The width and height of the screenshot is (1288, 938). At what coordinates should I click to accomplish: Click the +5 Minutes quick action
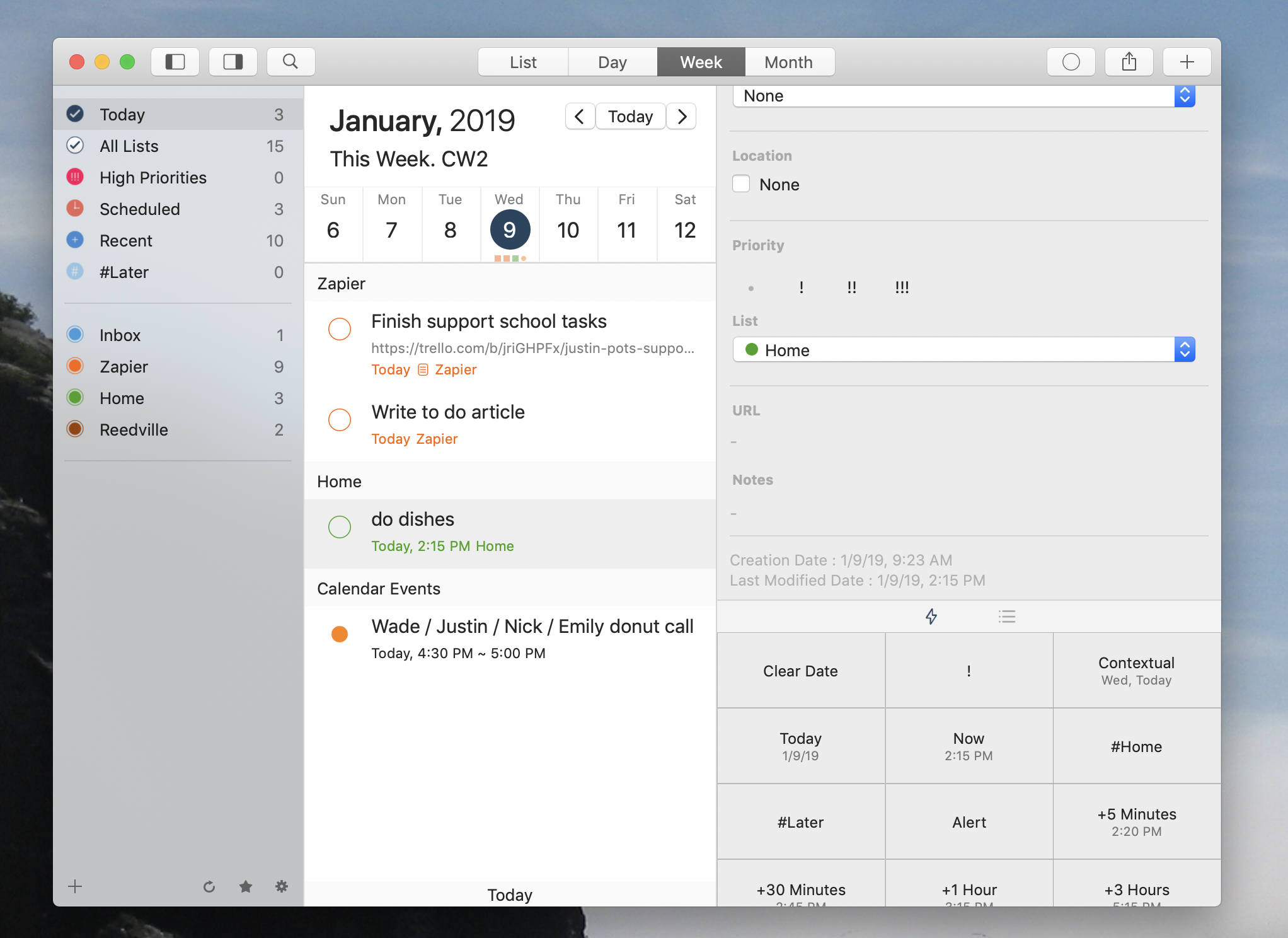[1136, 821]
